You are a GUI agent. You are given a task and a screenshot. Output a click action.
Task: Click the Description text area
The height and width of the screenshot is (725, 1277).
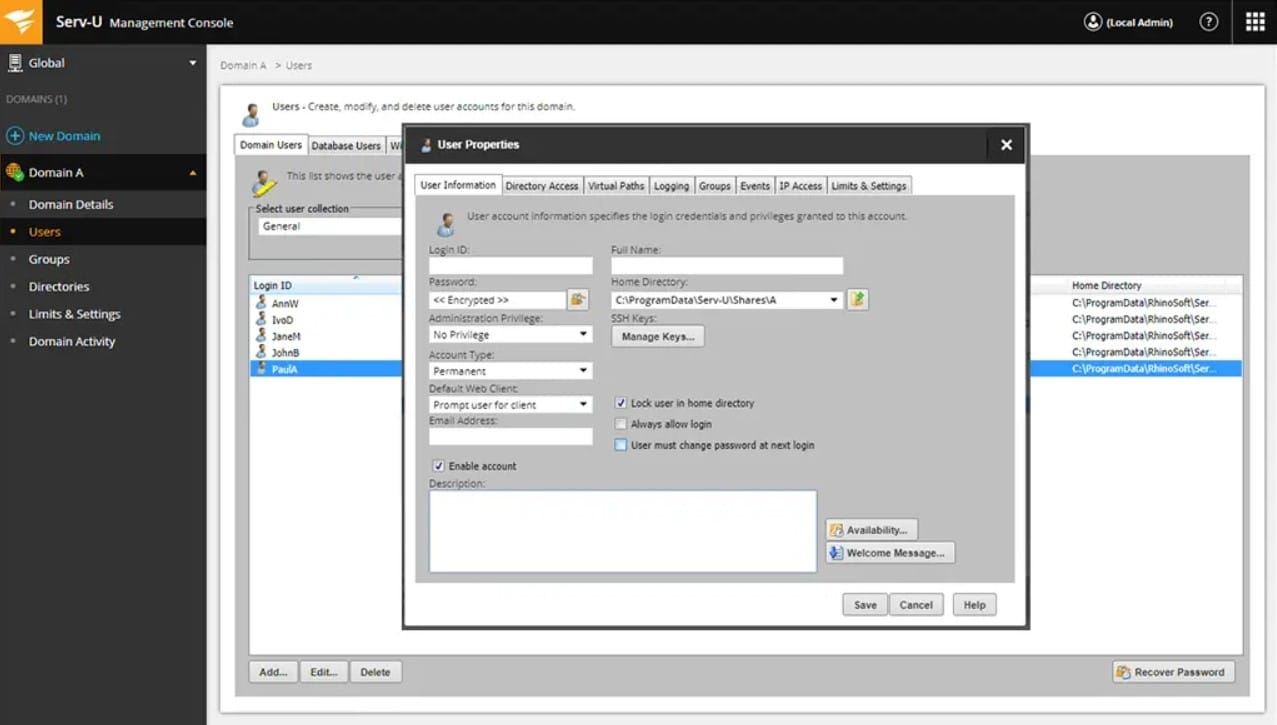click(x=623, y=531)
